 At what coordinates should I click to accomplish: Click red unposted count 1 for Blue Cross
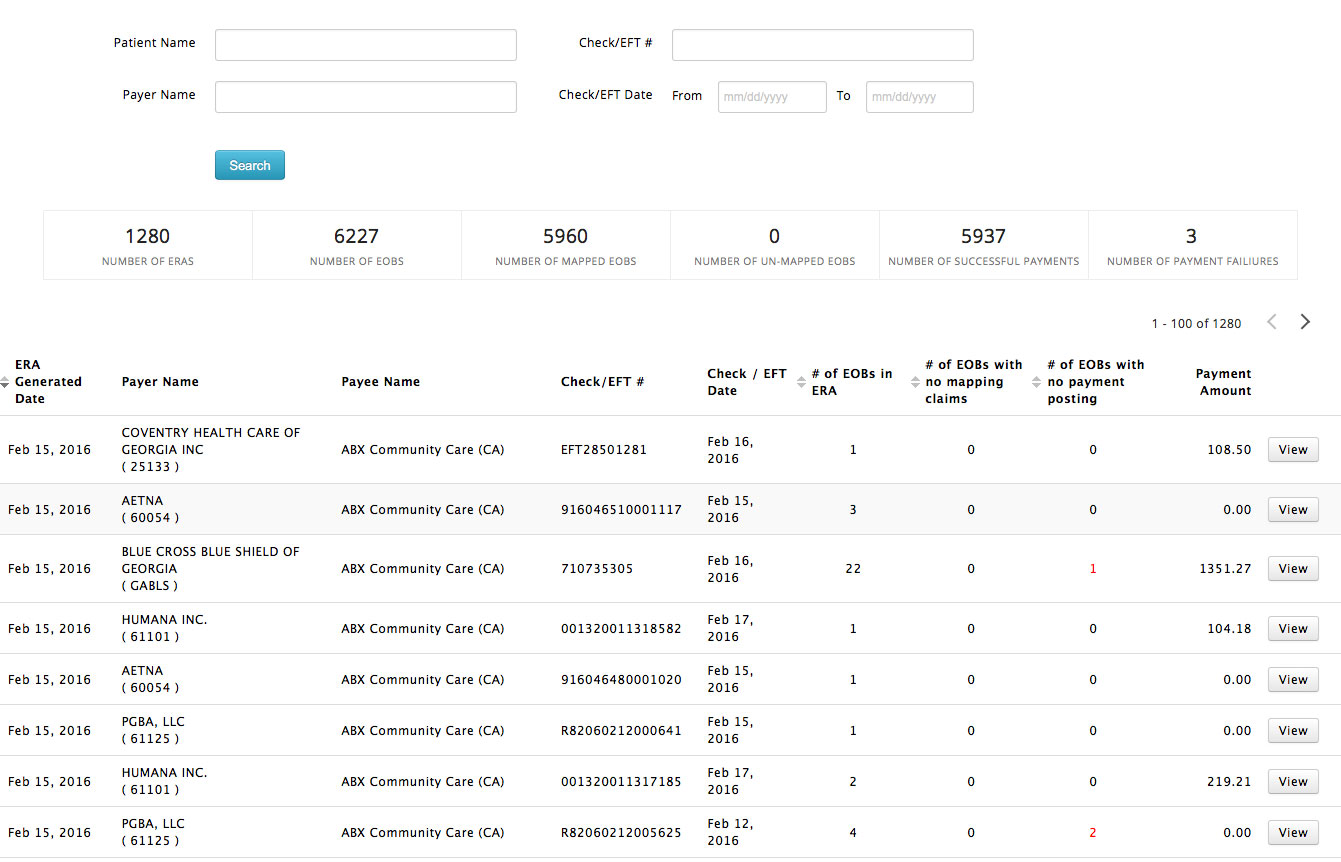point(1093,569)
